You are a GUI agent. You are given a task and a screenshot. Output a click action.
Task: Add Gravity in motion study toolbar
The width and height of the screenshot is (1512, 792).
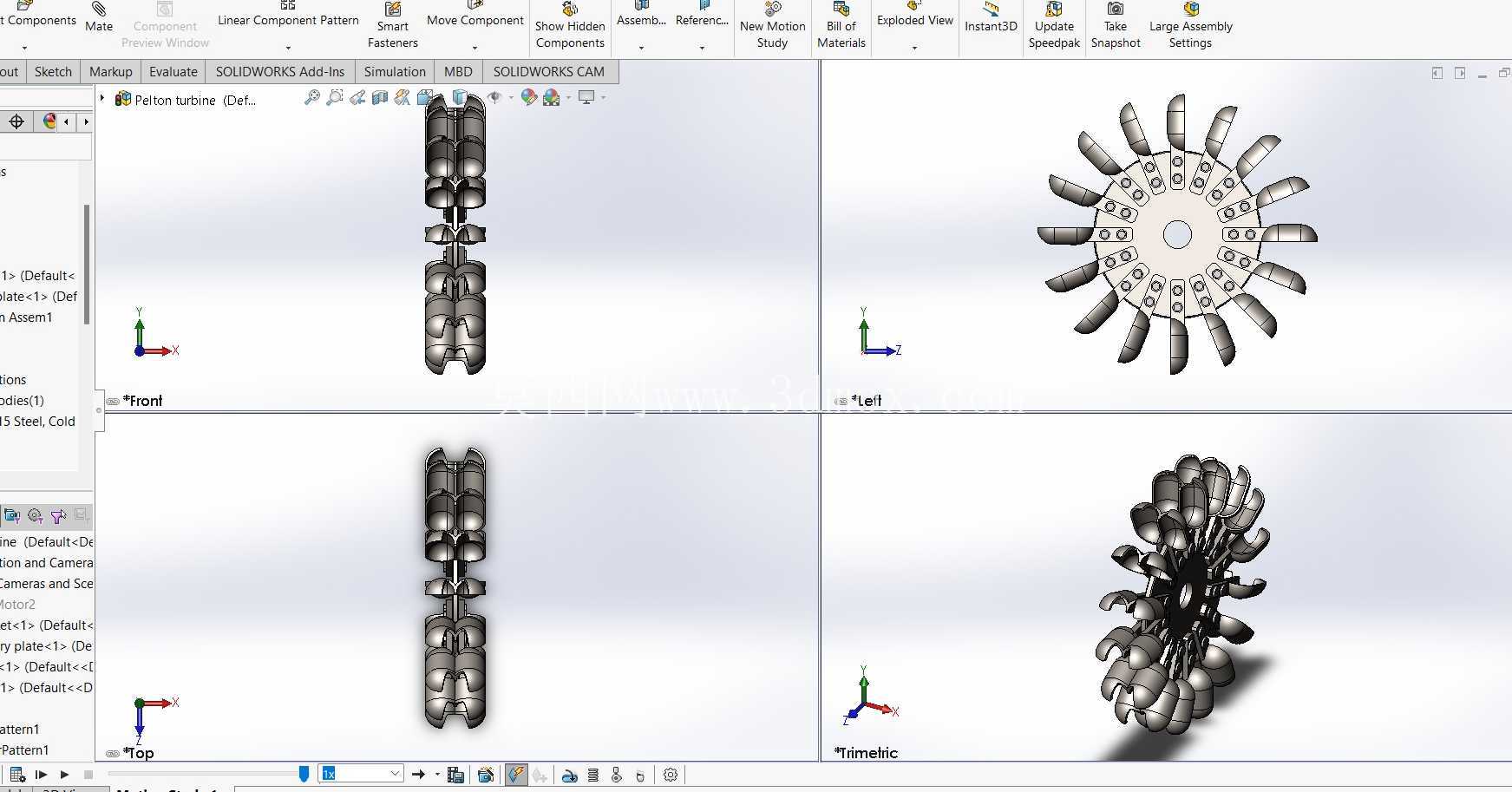coord(640,775)
